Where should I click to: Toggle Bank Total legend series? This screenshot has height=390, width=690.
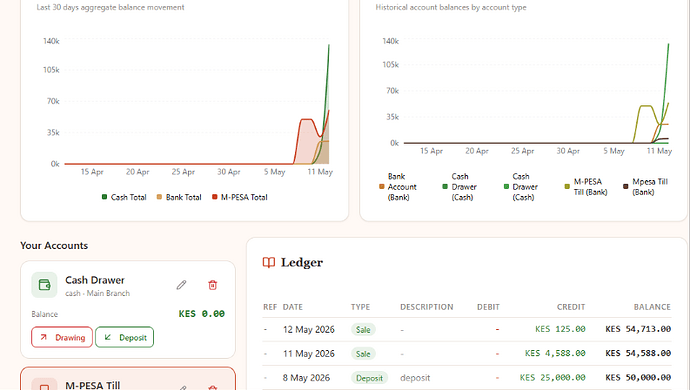coord(179,197)
